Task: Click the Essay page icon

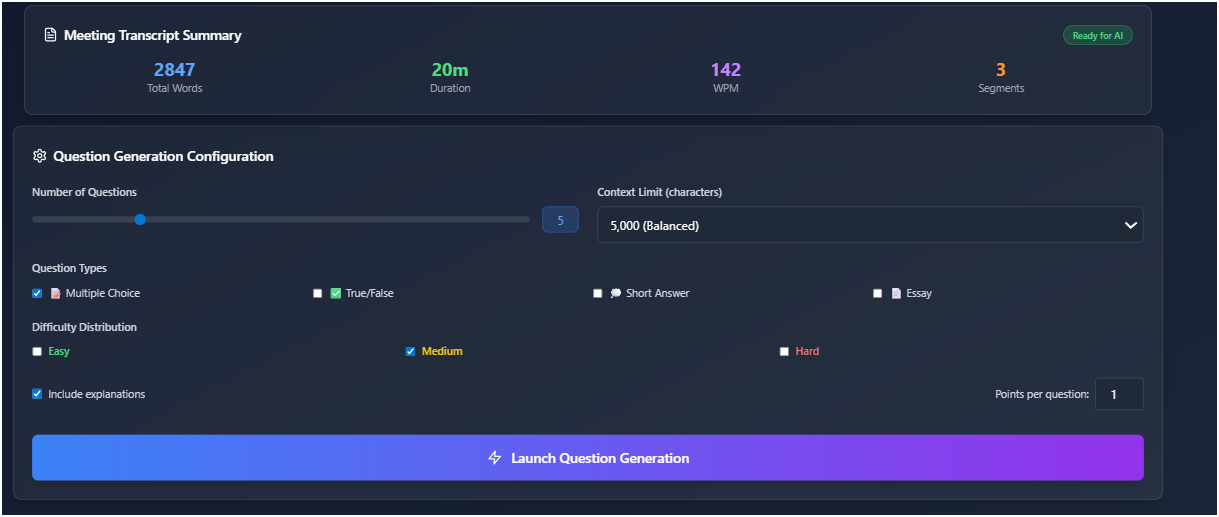Action: 896,294
